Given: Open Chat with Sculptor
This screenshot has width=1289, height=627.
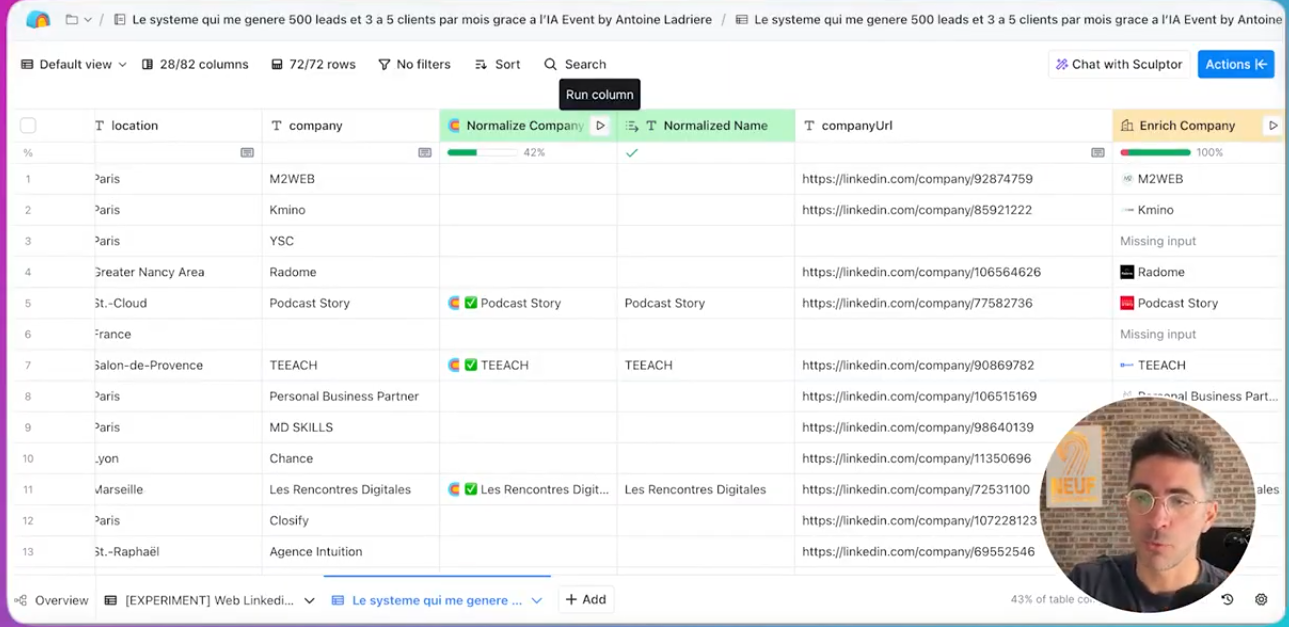Looking at the screenshot, I should click(1119, 64).
